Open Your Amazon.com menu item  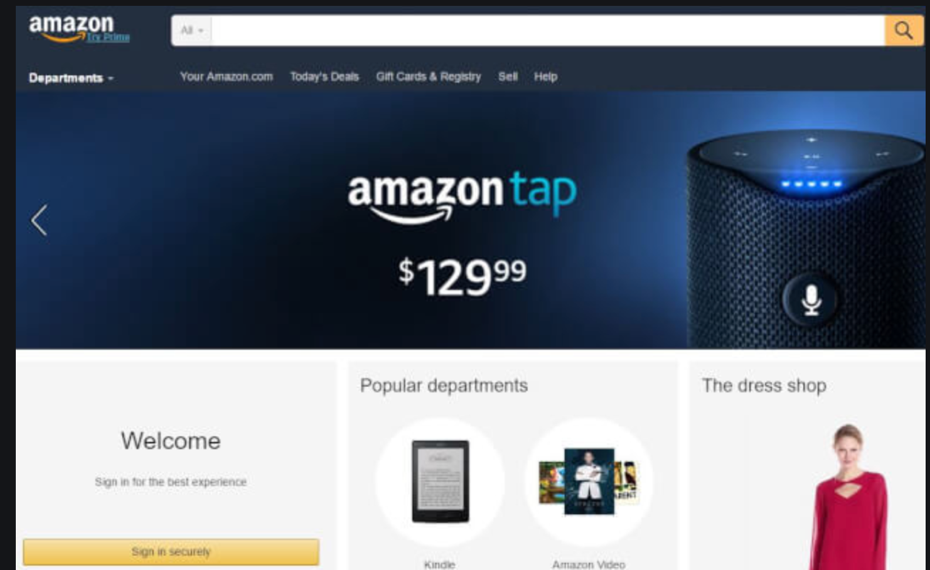click(226, 77)
